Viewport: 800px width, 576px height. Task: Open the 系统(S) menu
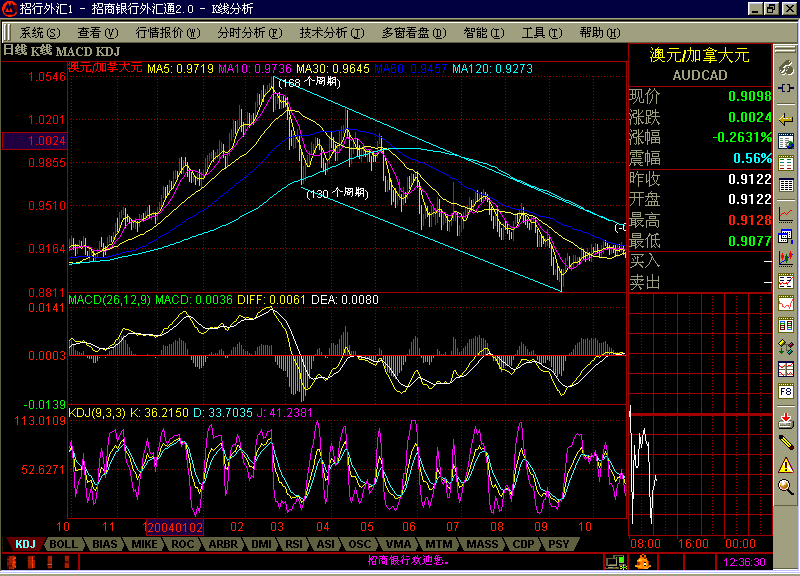tap(39, 33)
